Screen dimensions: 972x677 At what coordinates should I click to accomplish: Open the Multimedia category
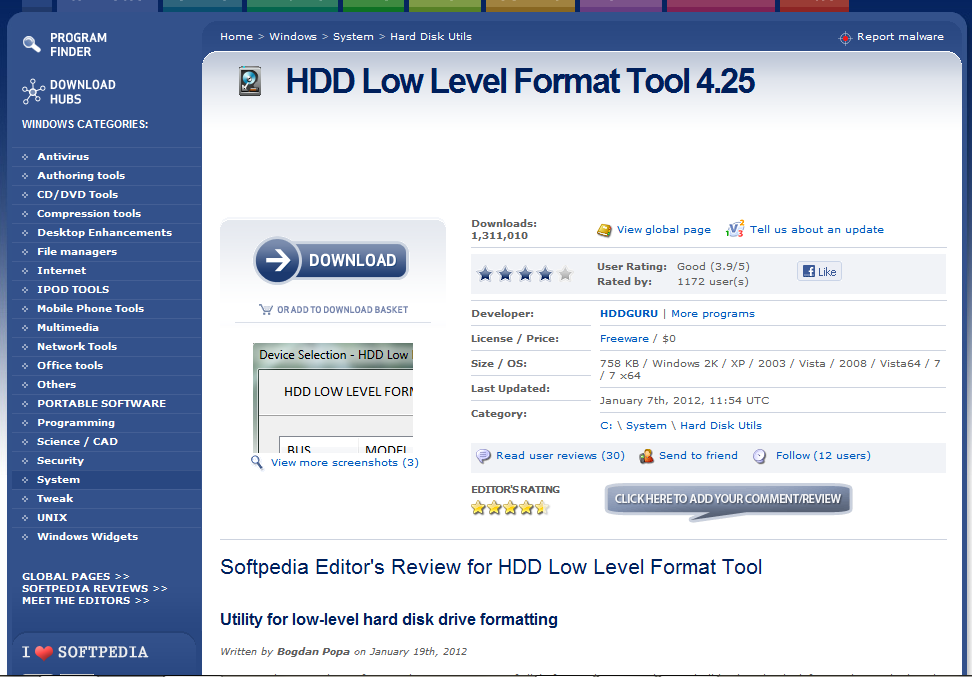tap(68, 327)
